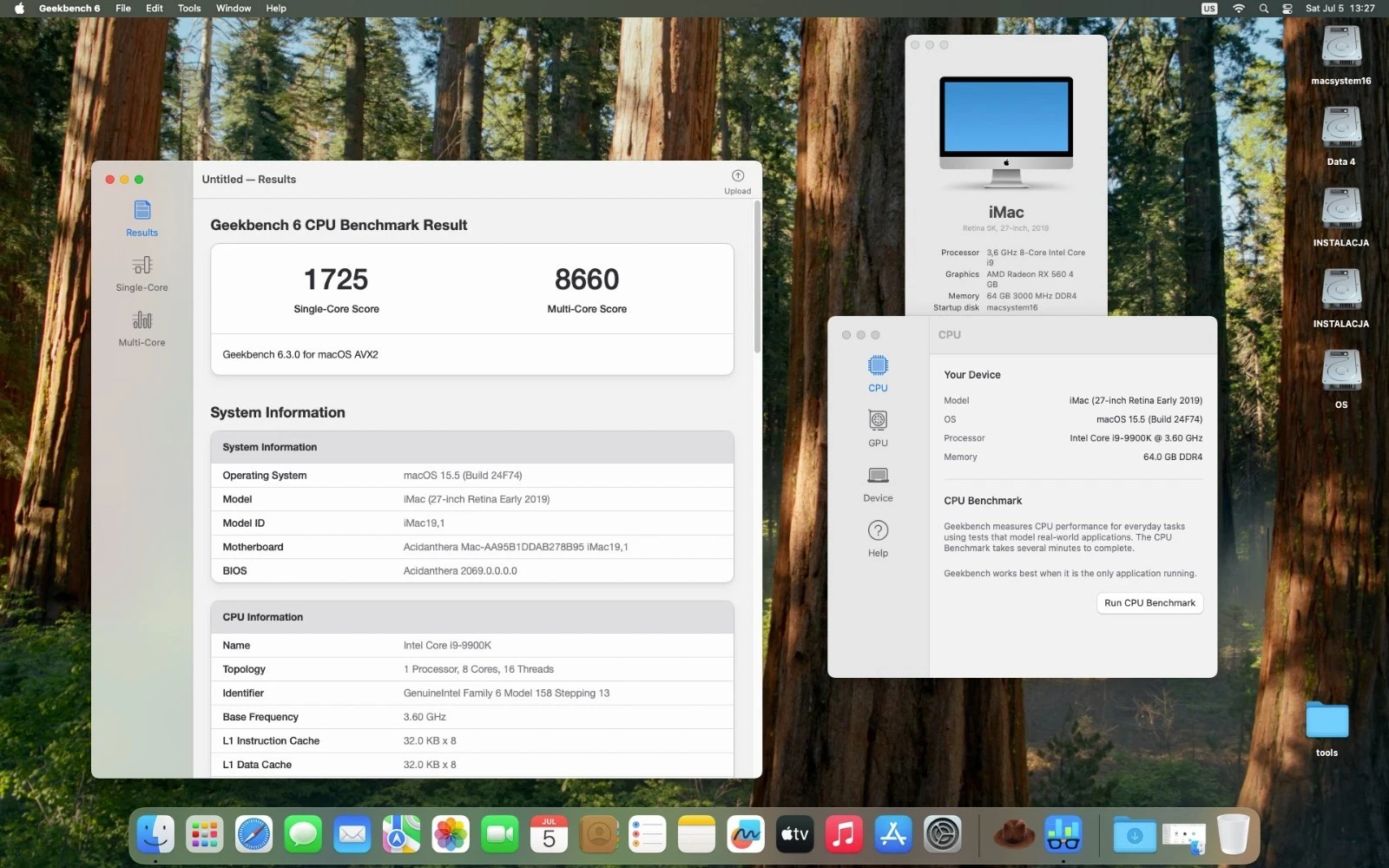Select the Data 4 drive on the desktop
Viewport: 1389px width, 868px height.
click(1341, 135)
